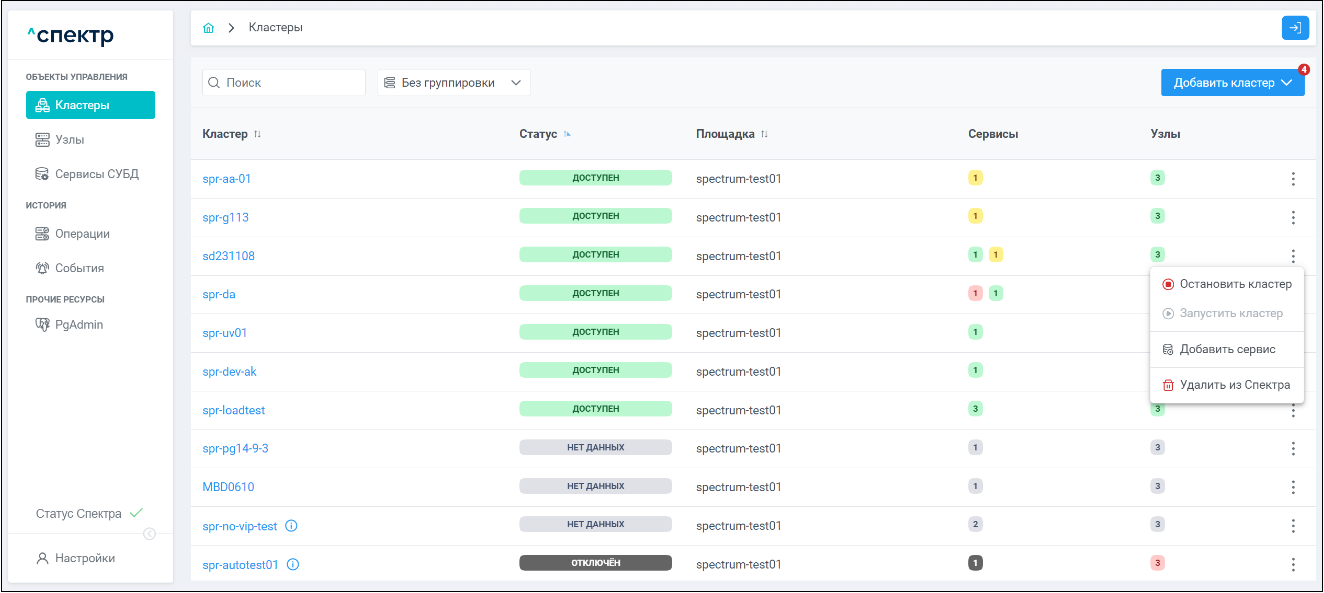Screen dimensions: 1324x593
Task: Sort the table by Площадка column
Action: pyautogui.click(x=764, y=134)
